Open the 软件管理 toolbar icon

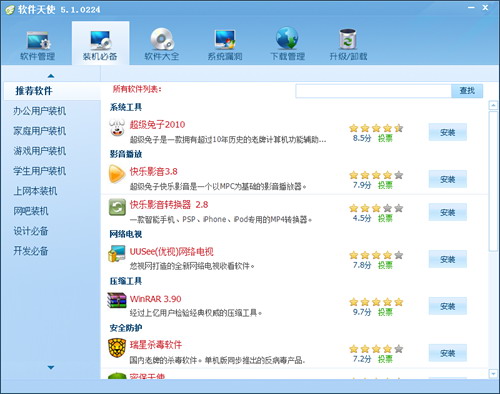pos(38,40)
